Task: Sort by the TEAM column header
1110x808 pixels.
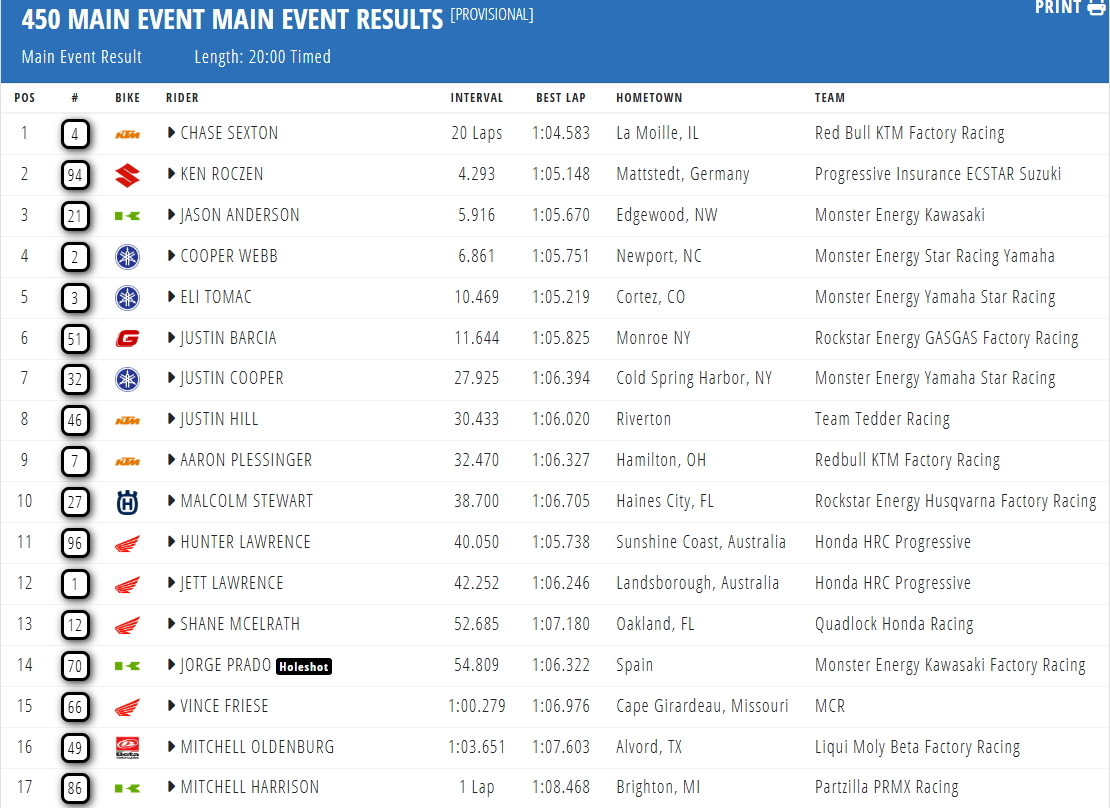Action: click(x=830, y=98)
